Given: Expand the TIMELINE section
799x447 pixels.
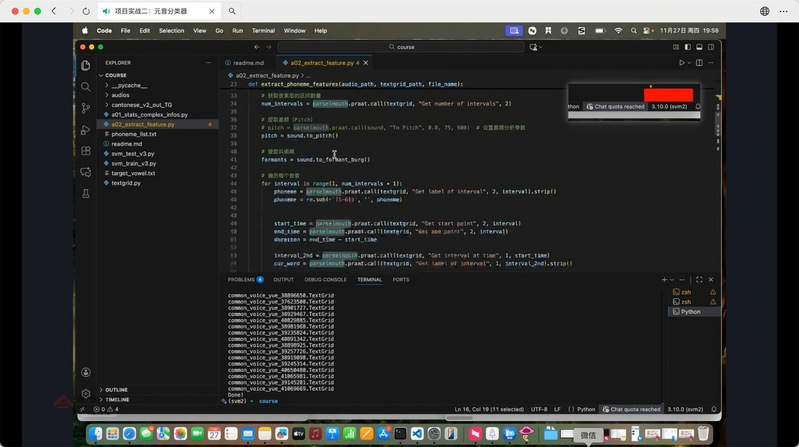Looking at the screenshot, I should [x=117, y=399].
